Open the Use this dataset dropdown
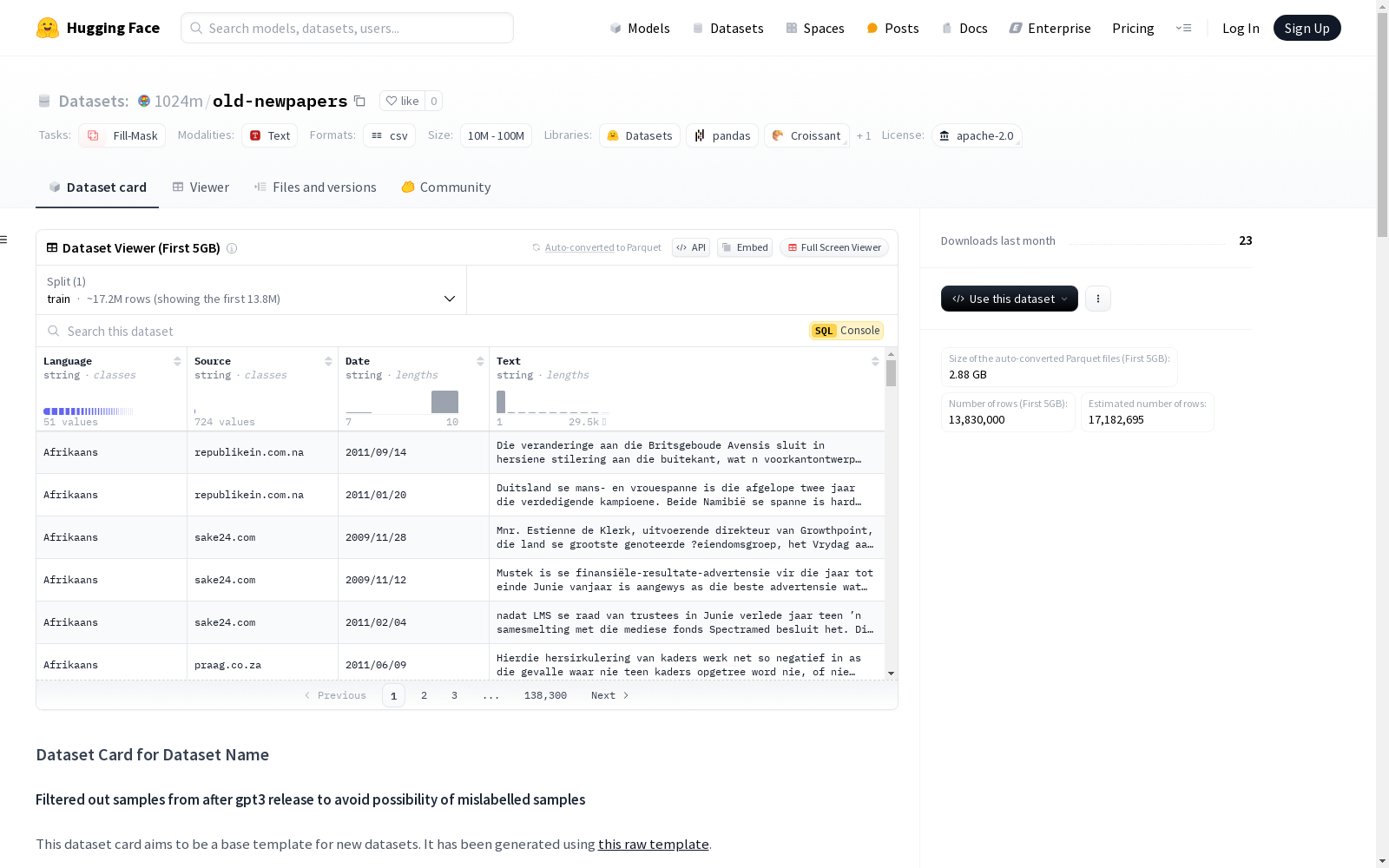1389x868 pixels. (x=1010, y=299)
